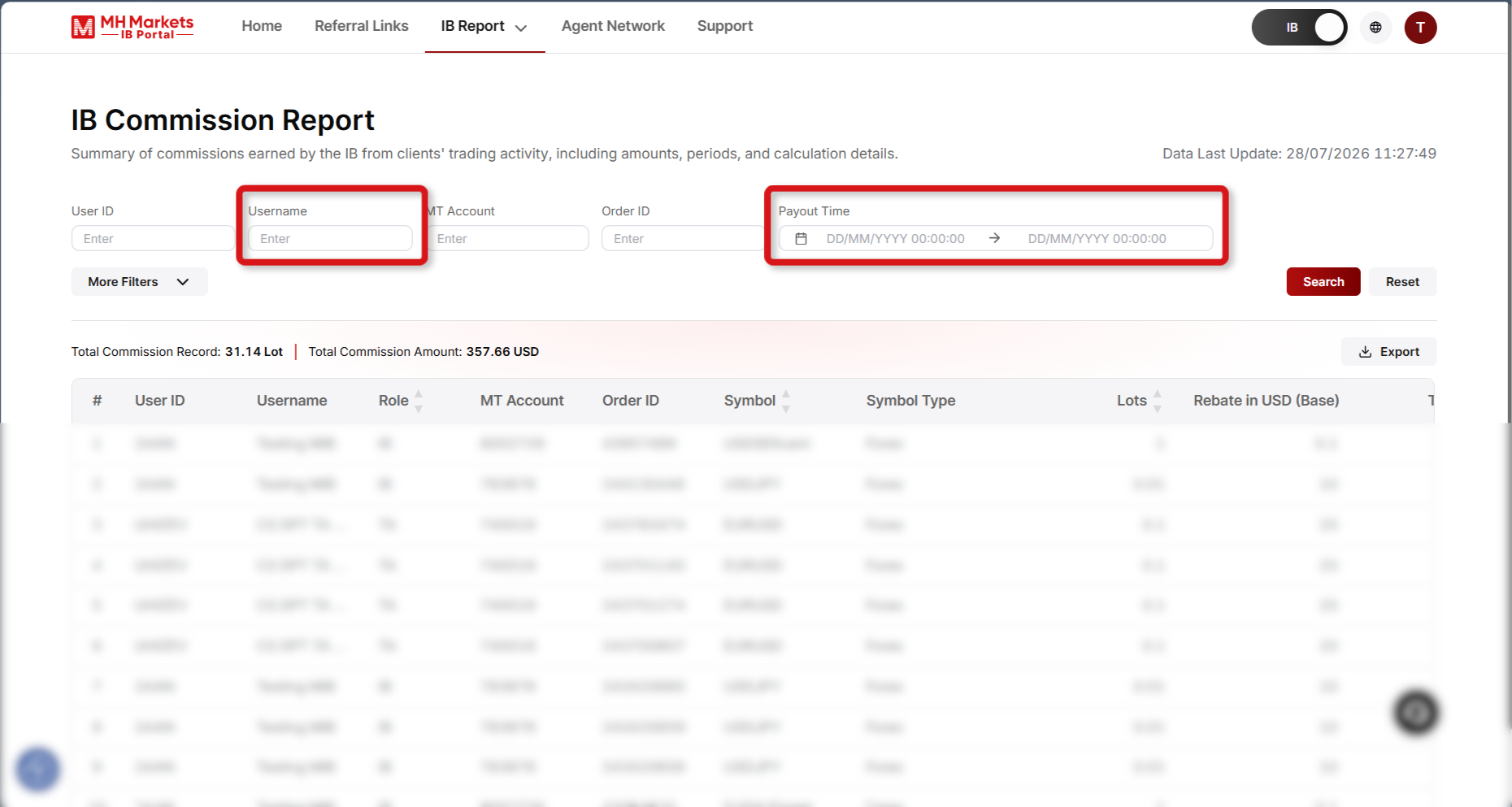The height and width of the screenshot is (807, 1512).
Task: Expand the More Filters dropdown
Action: pyautogui.click(x=139, y=282)
